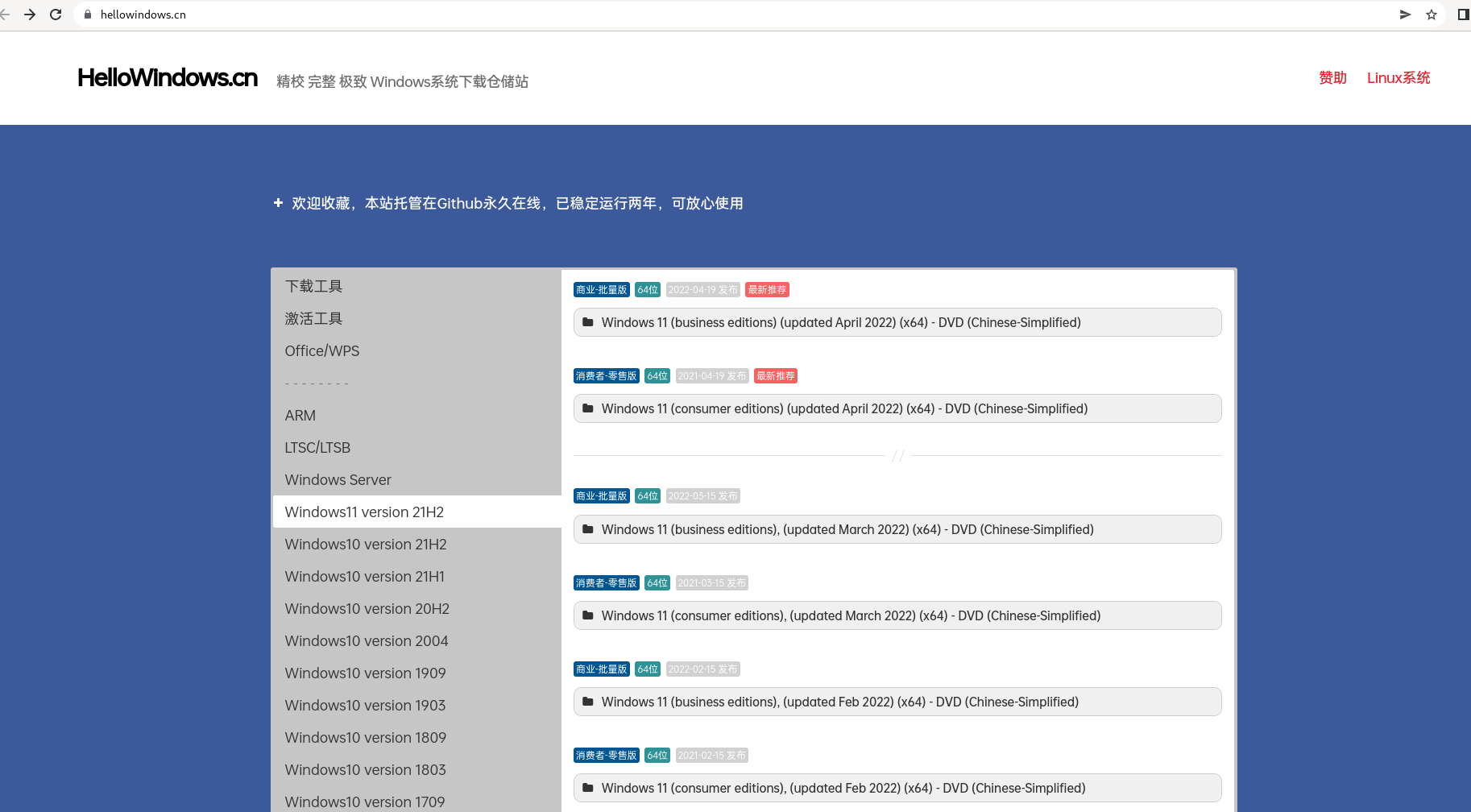The width and height of the screenshot is (1471, 812).
Task: Click the padlock site info icon
Action: [x=88, y=14]
